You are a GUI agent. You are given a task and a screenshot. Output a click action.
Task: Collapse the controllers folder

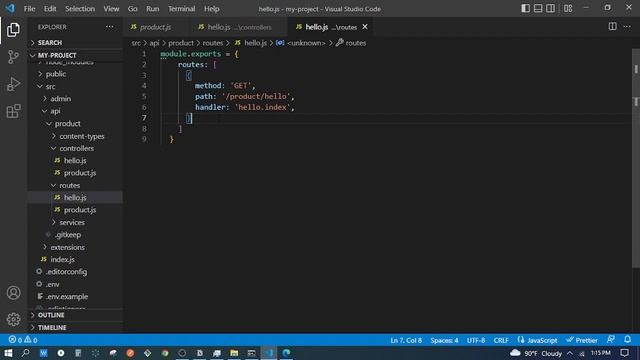[x=76, y=148]
